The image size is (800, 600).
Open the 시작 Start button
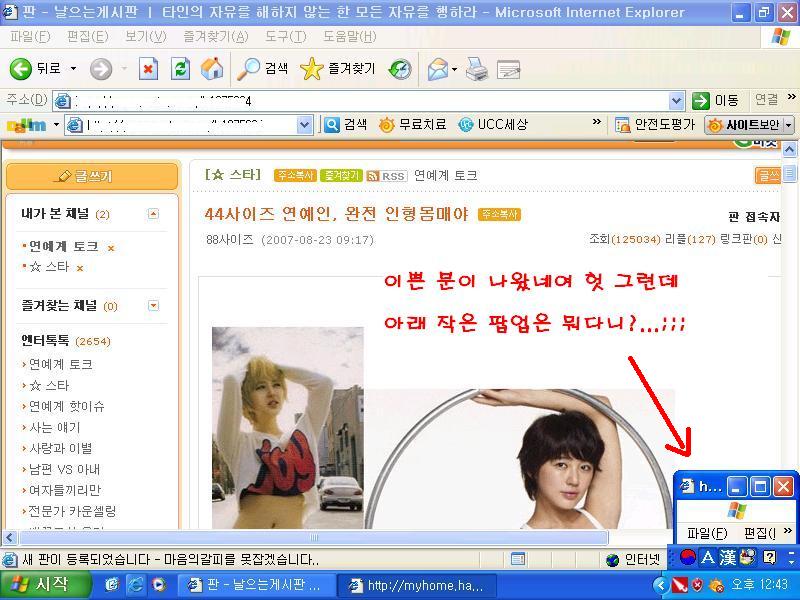(45, 584)
